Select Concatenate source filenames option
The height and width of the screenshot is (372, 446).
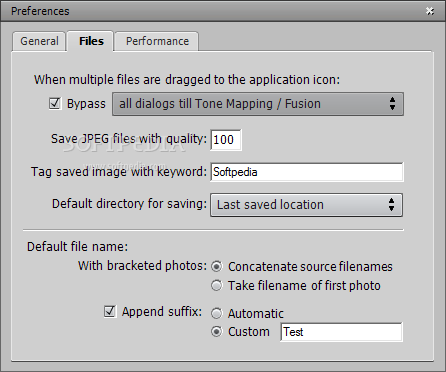tap(217, 266)
